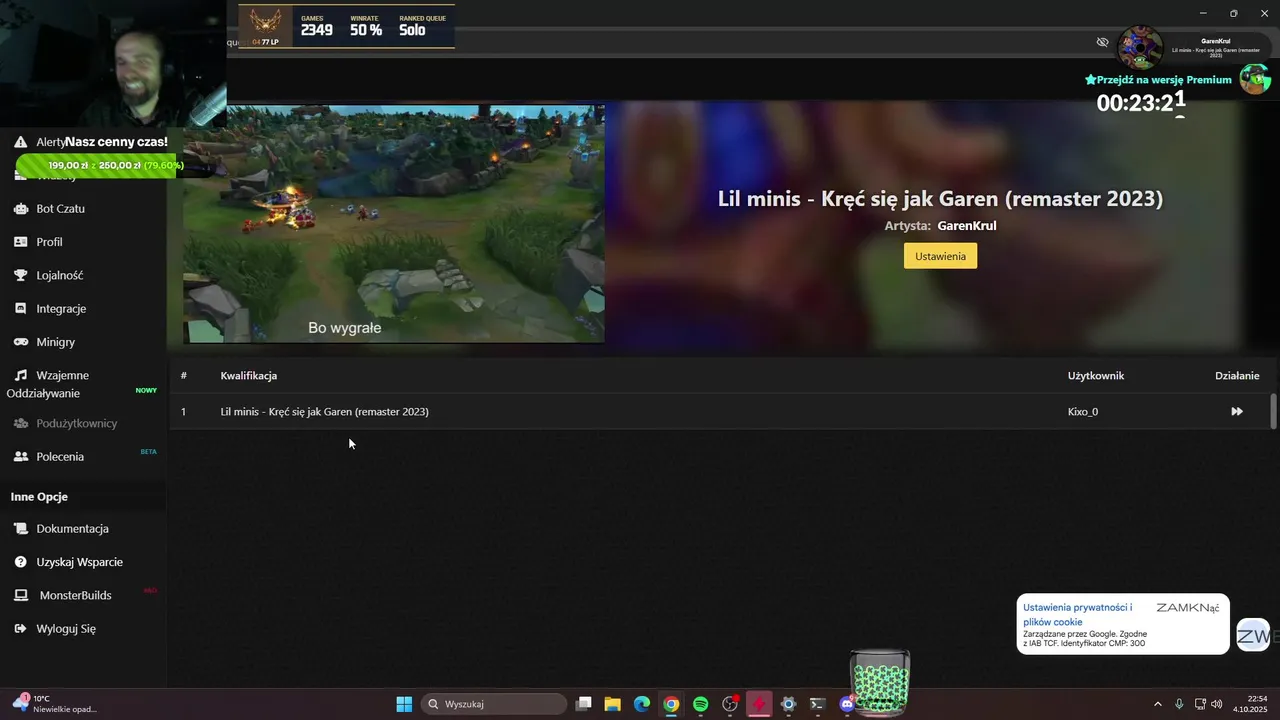Select Wzajemne Oddziaływanie in the sidebar
The width and height of the screenshot is (1280, 720).
coord(50,384)
